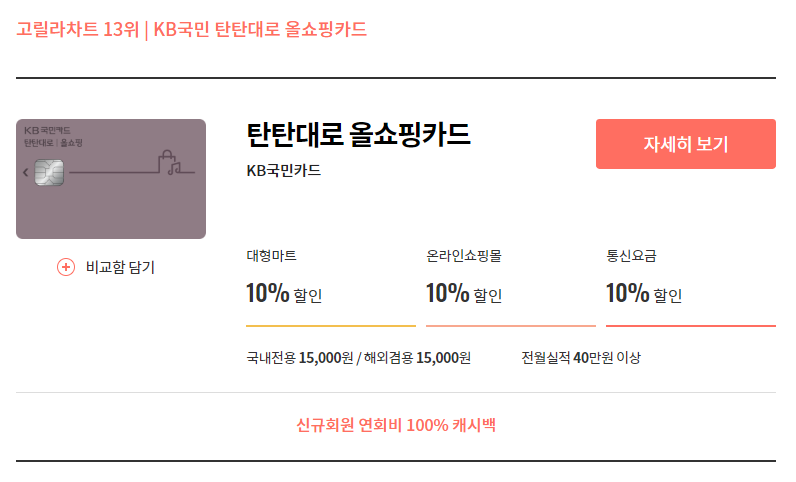Click the 전월실적 40만원 이상 requirement text
Image resolution: width=796 pixels, height=482 pixels.
[x=581, y=358]
